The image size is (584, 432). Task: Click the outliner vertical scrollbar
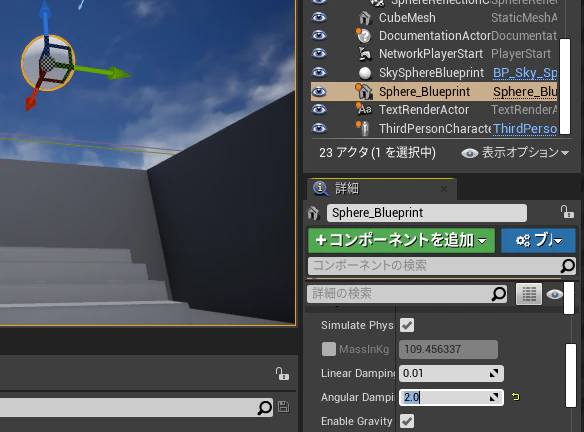(x=565, y=86)
